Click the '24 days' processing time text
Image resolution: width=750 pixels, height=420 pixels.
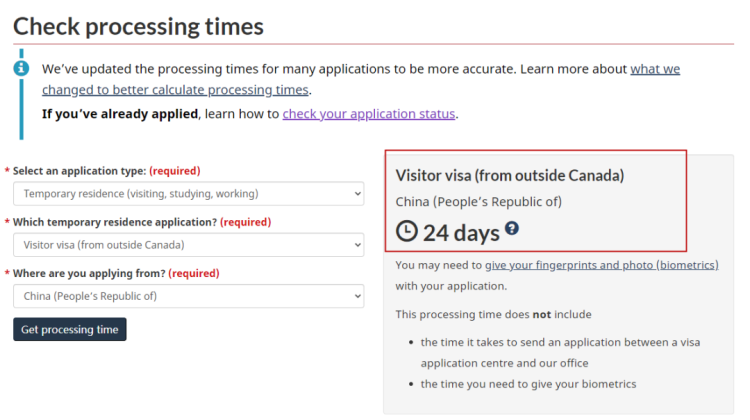pos(461,233)
